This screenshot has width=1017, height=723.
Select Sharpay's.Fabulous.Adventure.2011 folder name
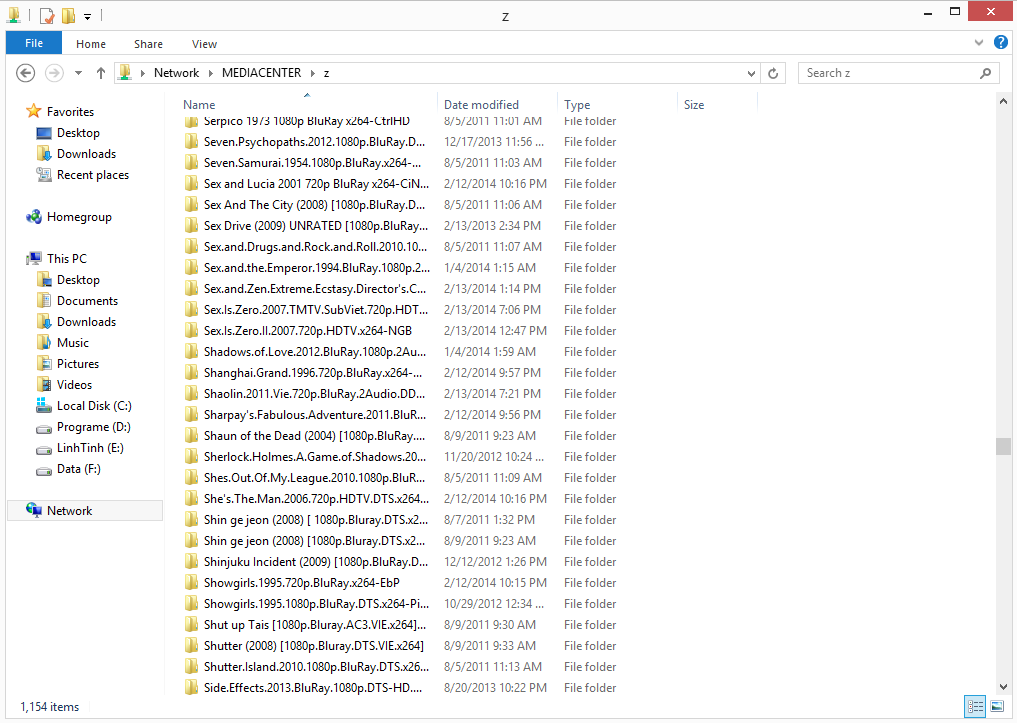[315, 415]
